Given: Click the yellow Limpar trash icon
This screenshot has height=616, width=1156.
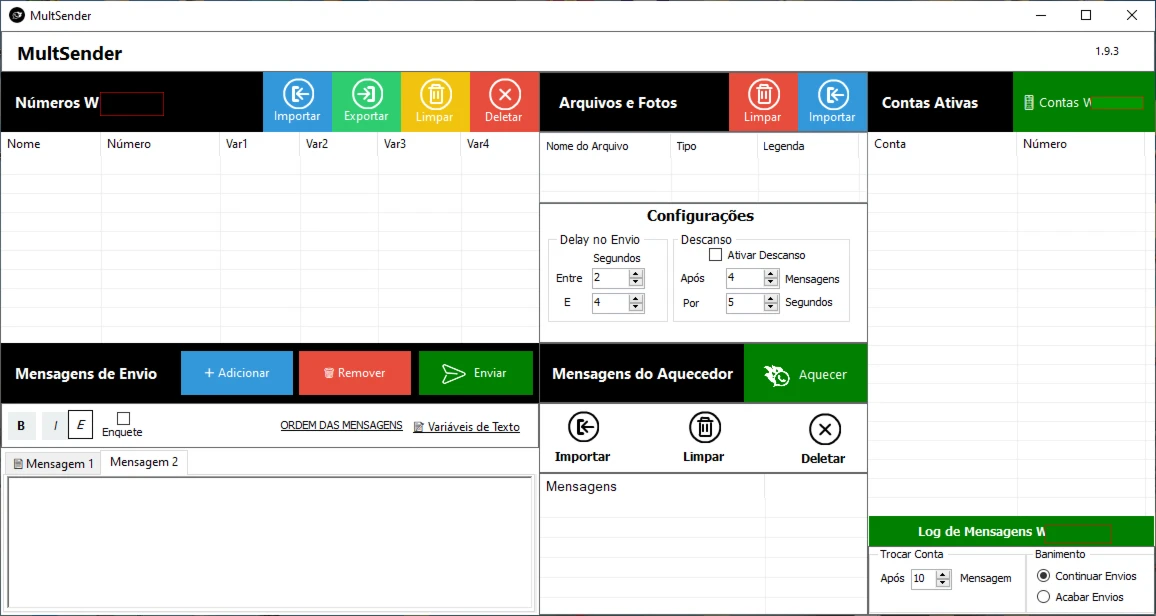Looking at the screenshot, I should [x=435, y=95].
